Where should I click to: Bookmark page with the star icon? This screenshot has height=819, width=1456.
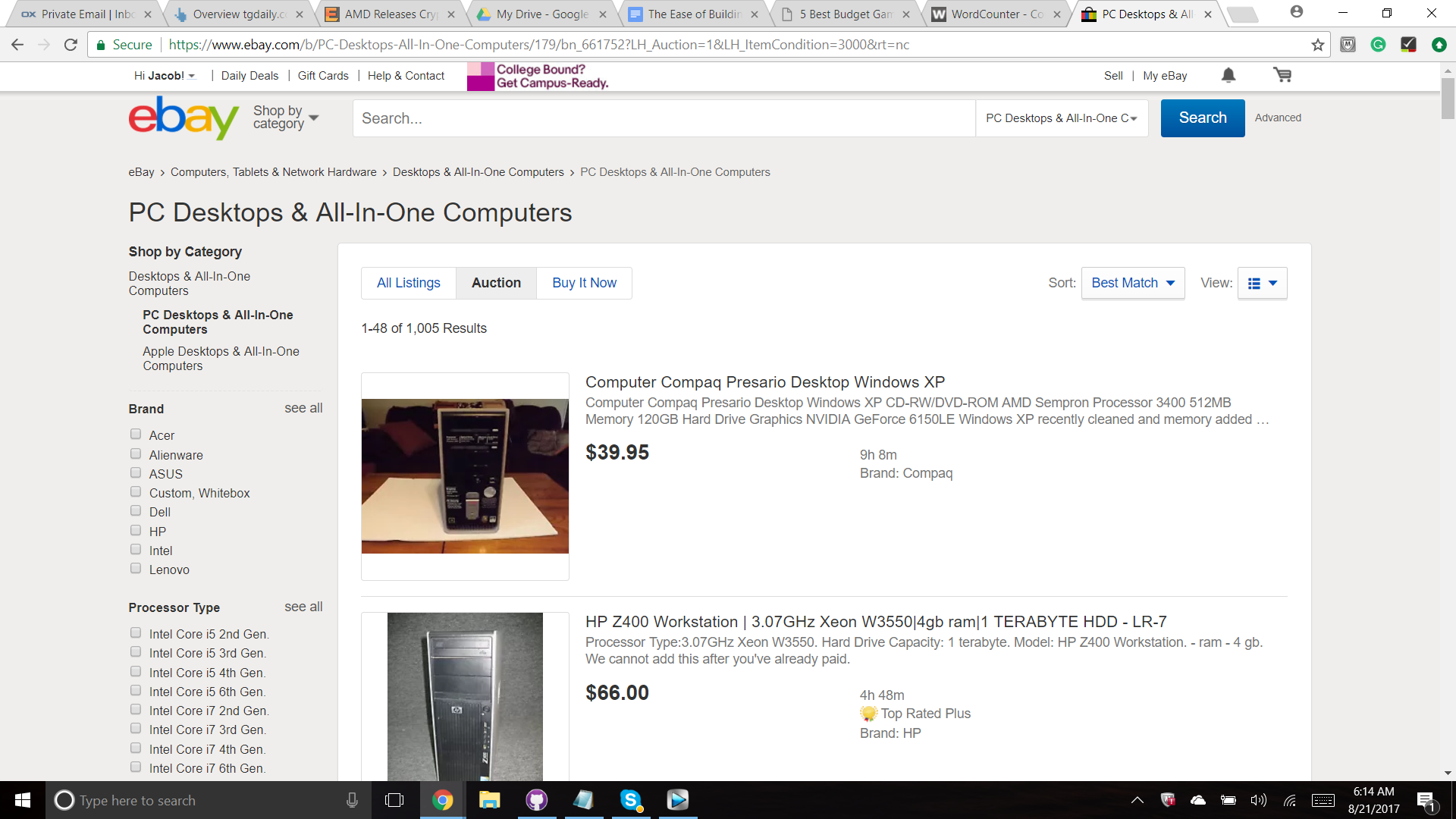click(1318, 45)
